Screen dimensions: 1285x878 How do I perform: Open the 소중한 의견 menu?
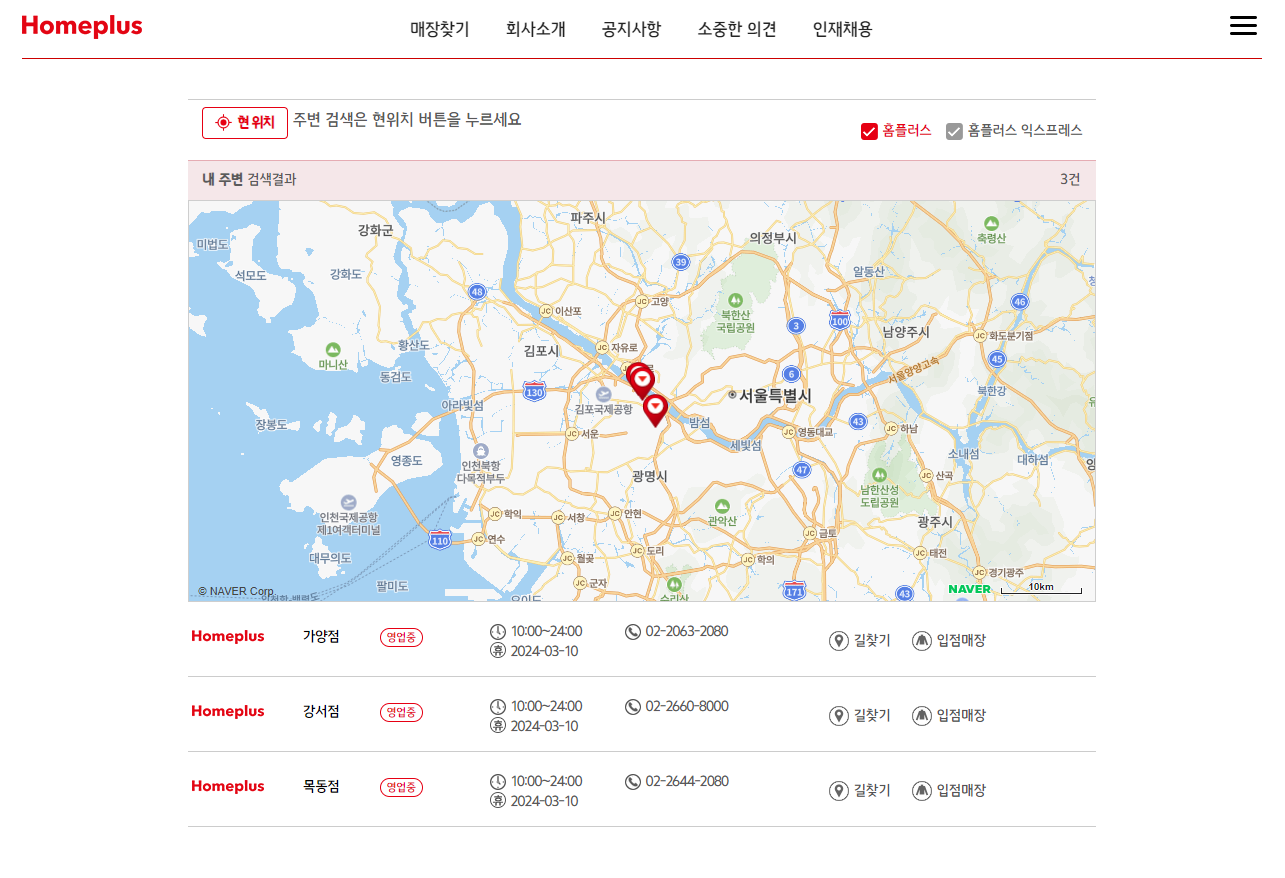[737, 29]
